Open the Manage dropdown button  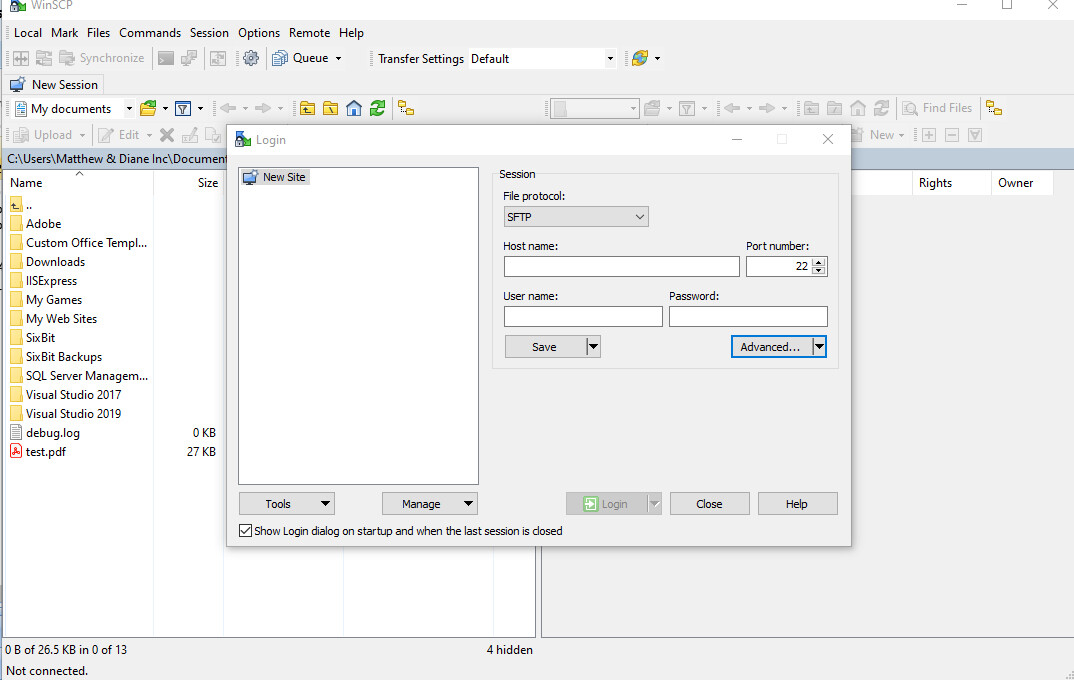[429, 504]
